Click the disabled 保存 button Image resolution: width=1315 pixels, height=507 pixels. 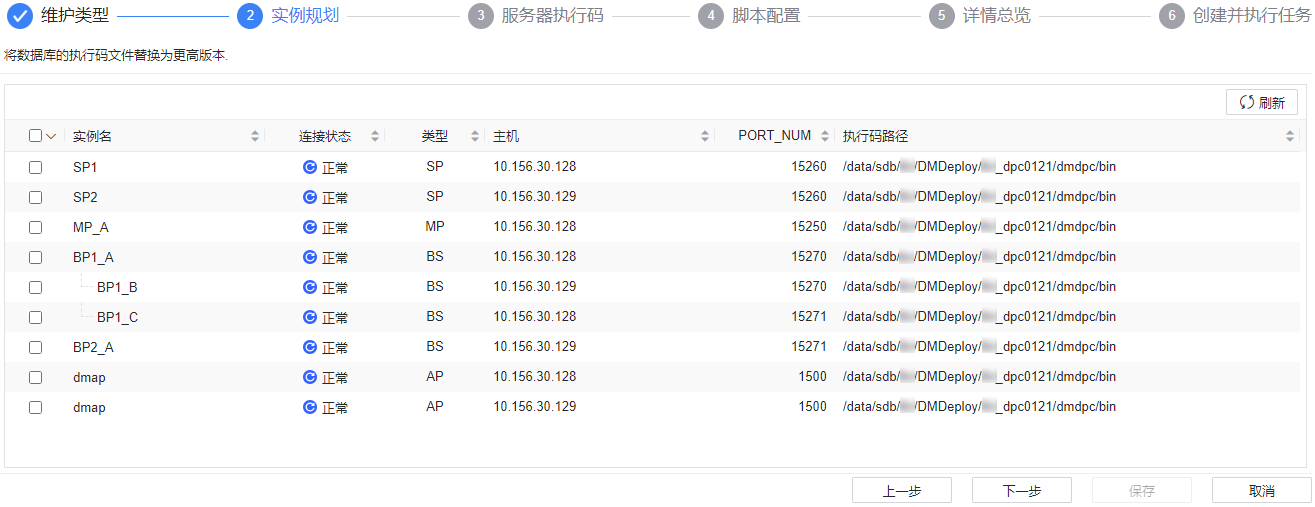1142,490
